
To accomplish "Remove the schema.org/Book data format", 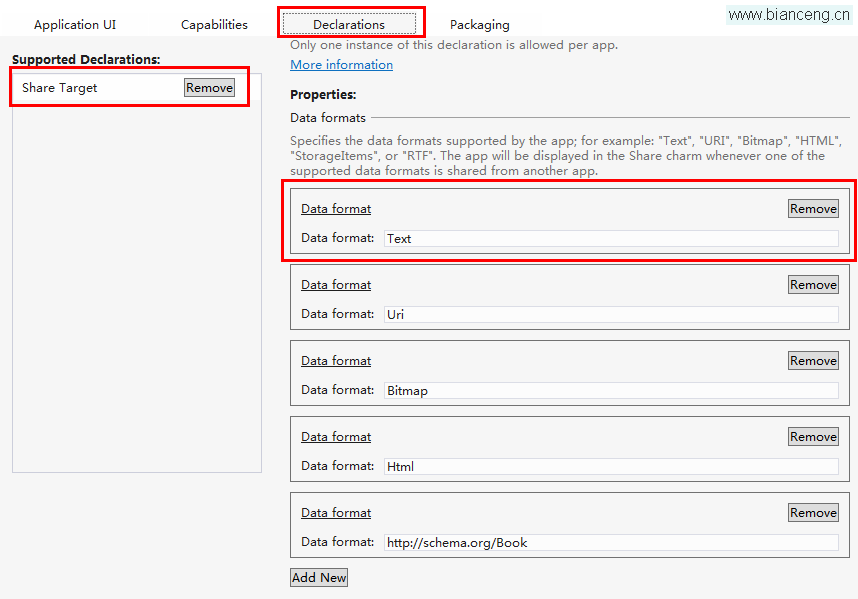I will tap(813, 513).
